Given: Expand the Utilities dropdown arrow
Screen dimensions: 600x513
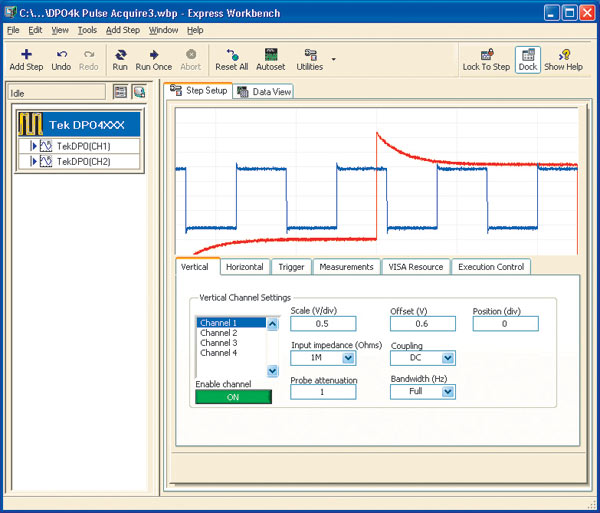Looking at the screenshot, I should 334,59.
